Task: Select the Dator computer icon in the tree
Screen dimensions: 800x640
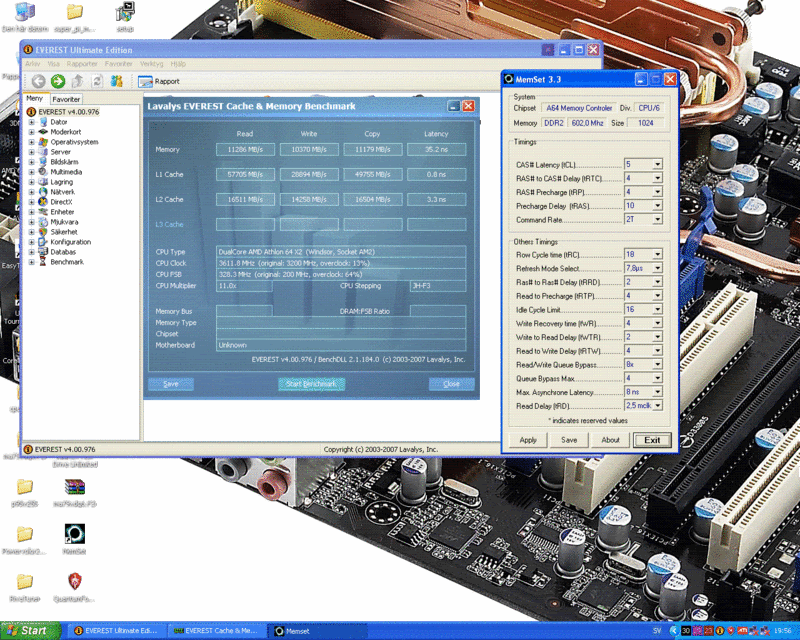Action: pos(43,122)
